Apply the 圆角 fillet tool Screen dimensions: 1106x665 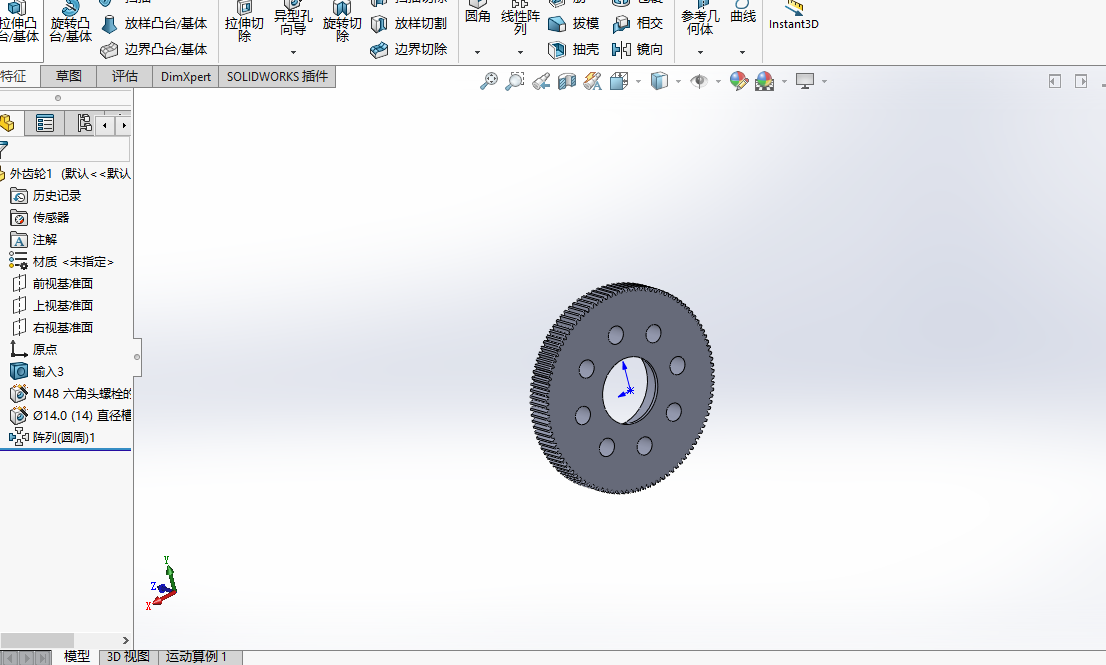[478, 14]
